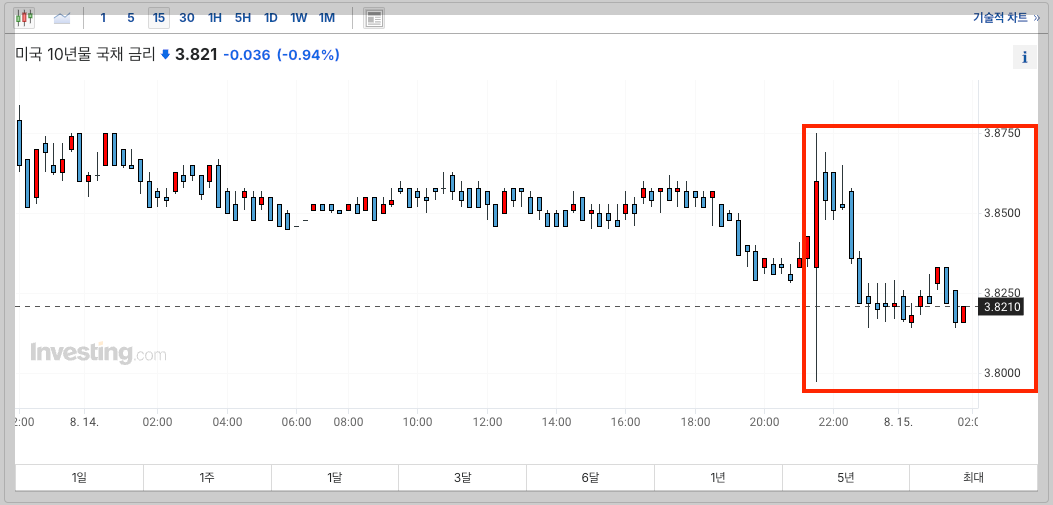Click the 3.8500 axis label
Viewport: 1053px width, 505px height.
(x=1002, y=214)
